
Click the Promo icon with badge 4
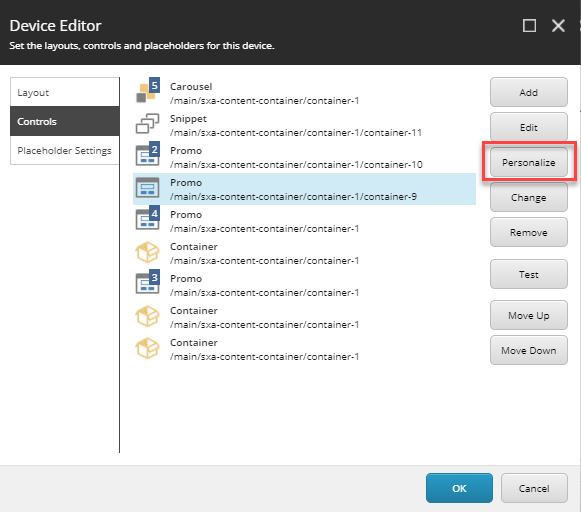coord(148,218)
